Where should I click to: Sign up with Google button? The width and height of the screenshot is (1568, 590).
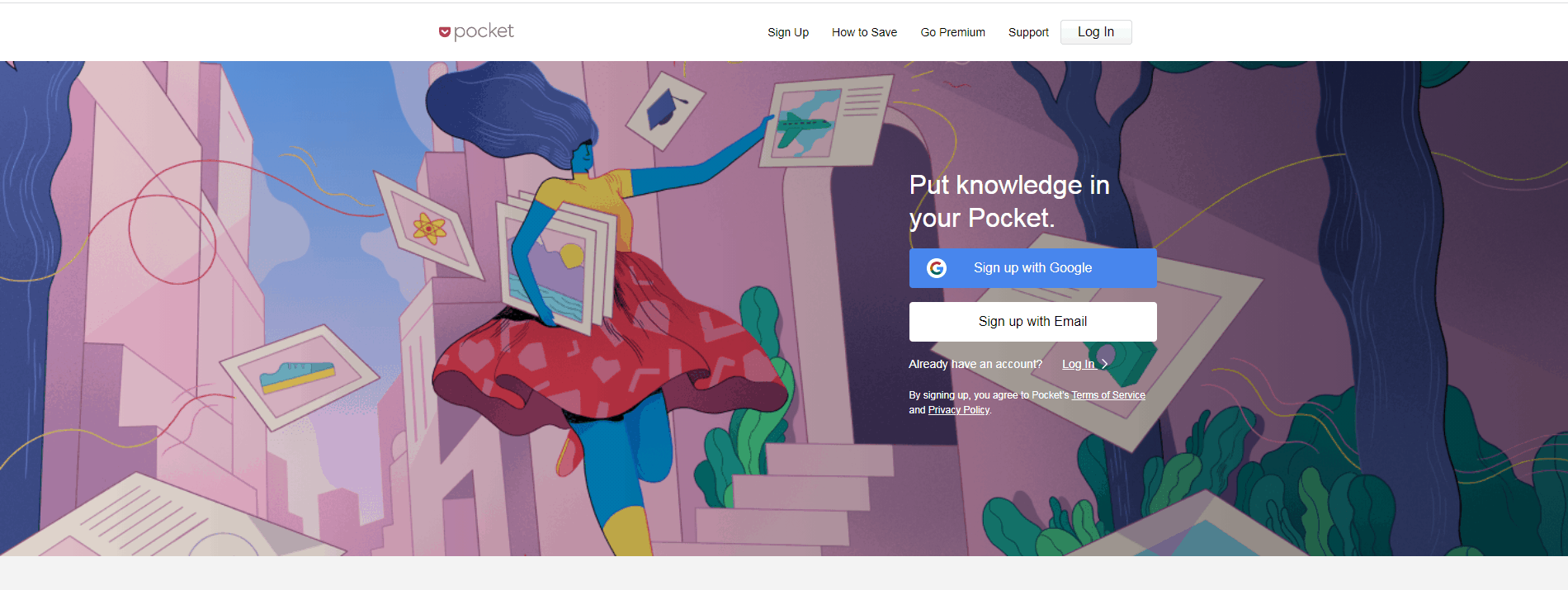1033,268
